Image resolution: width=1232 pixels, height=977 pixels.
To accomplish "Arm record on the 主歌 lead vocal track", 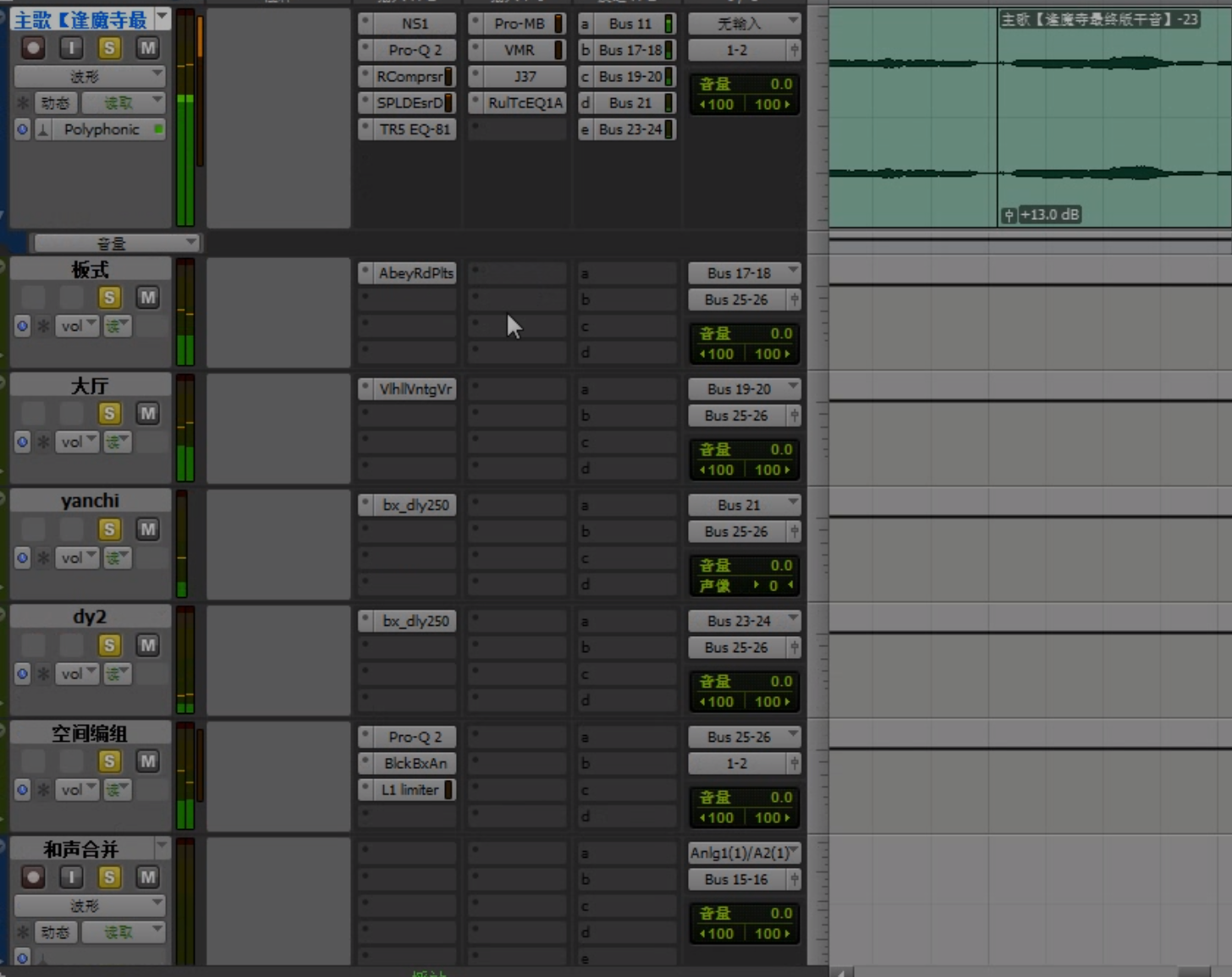I will click(33, 48).
